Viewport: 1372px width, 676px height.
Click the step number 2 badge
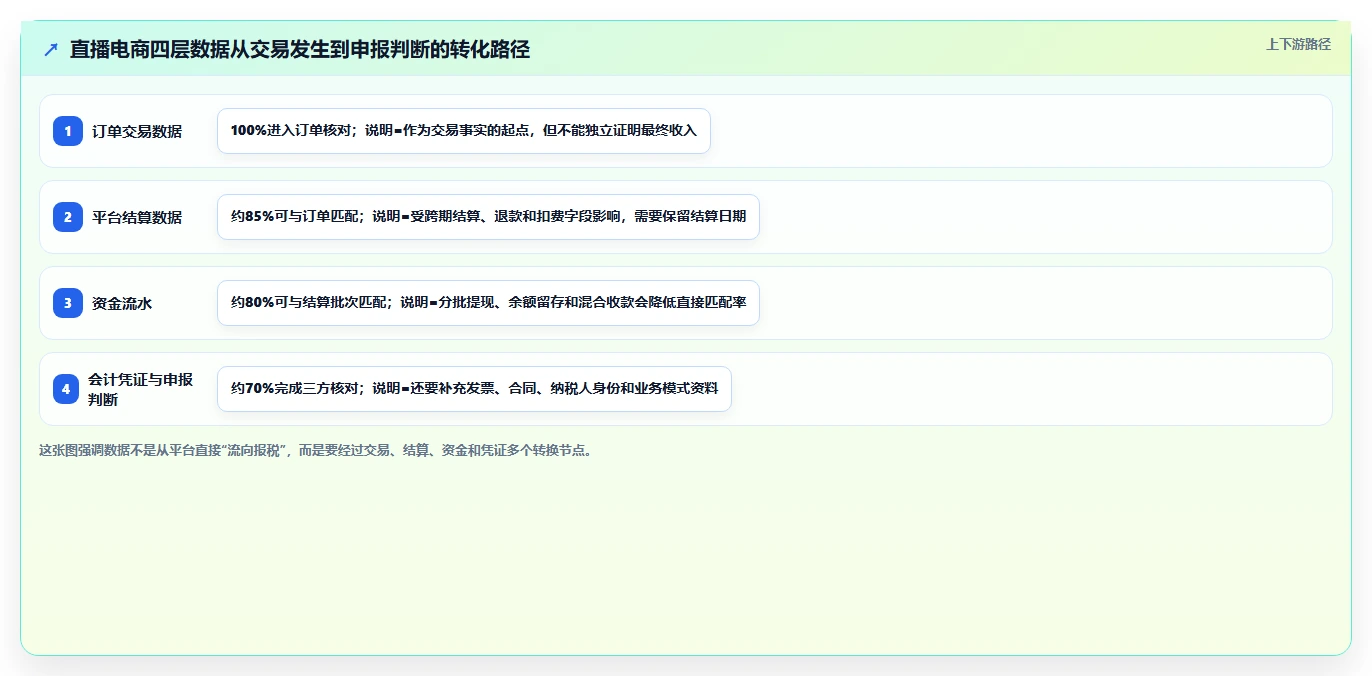pyautogui.click(x=68, y=217)
